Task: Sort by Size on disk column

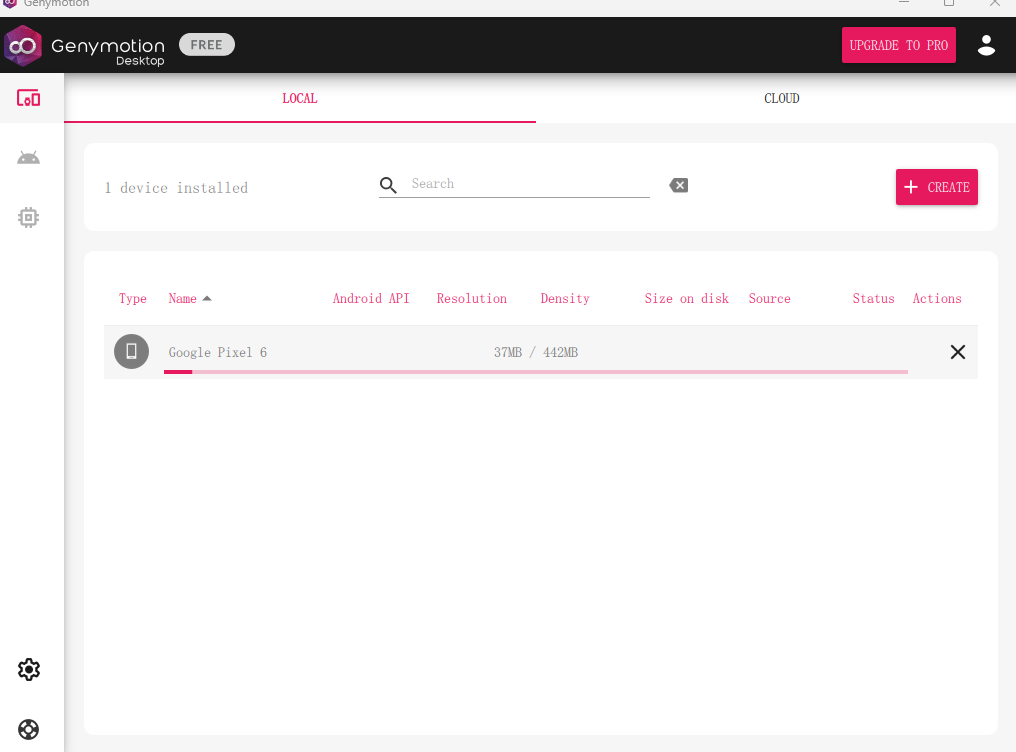Action: [x=686, y=299]
